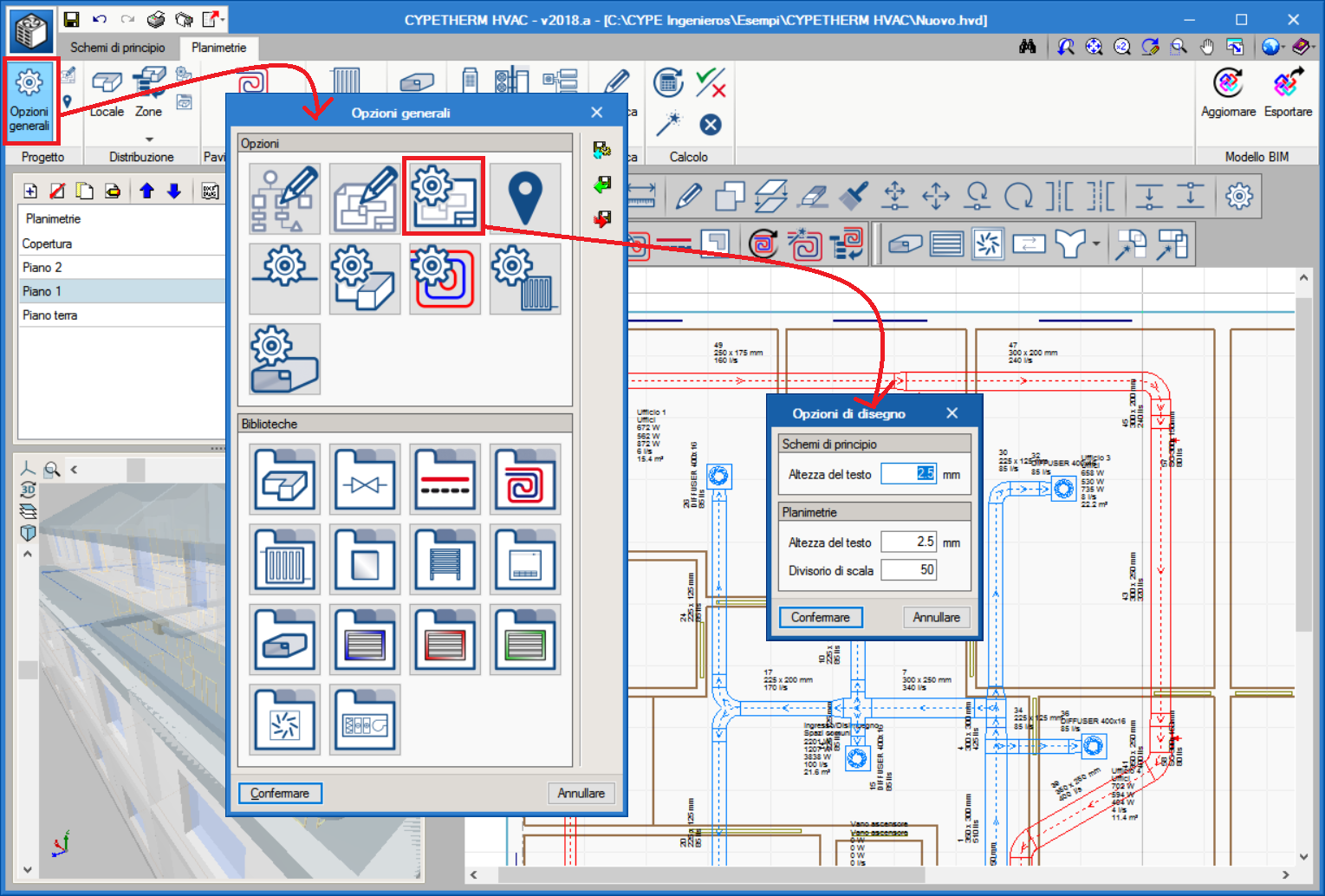The image size is (1325, 896).
Task: Open the floor plan edit options icon
Action: [365, 198]
